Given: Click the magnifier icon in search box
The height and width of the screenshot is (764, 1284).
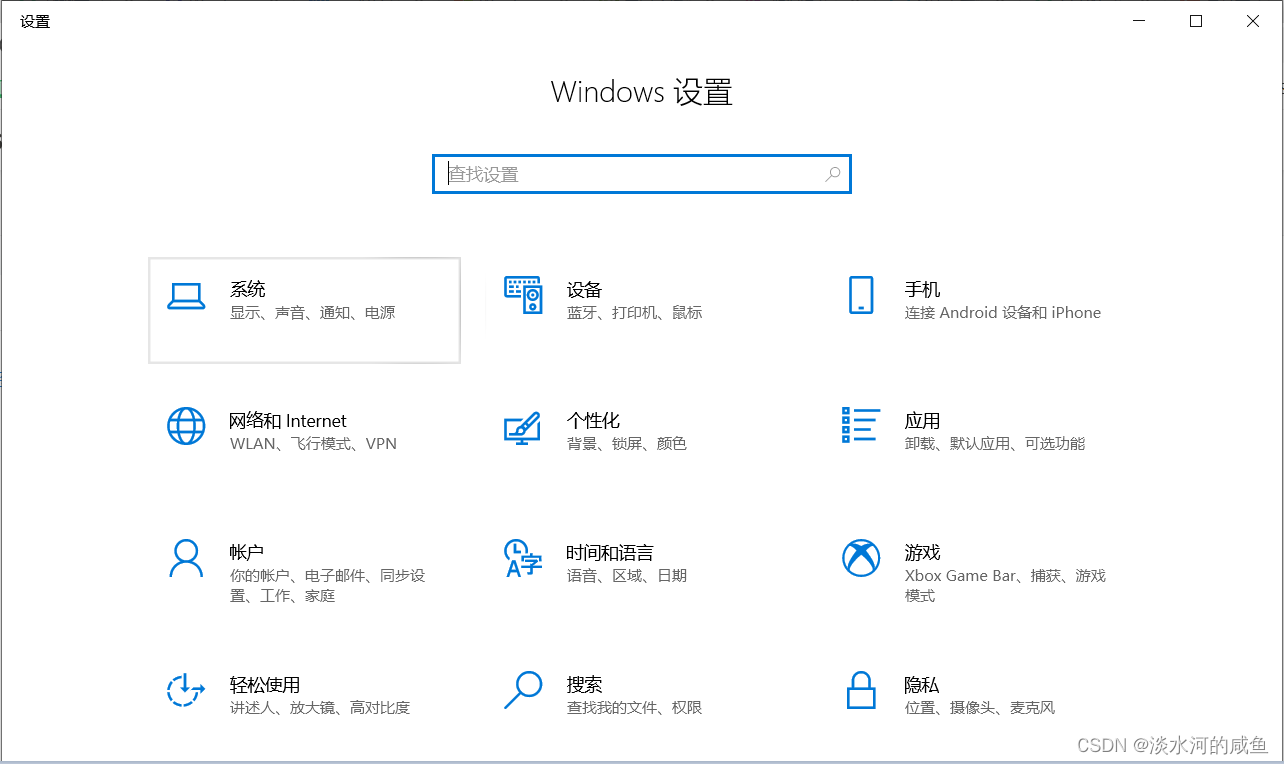Looking at the screenshot, I should click(x=832, y=174).
